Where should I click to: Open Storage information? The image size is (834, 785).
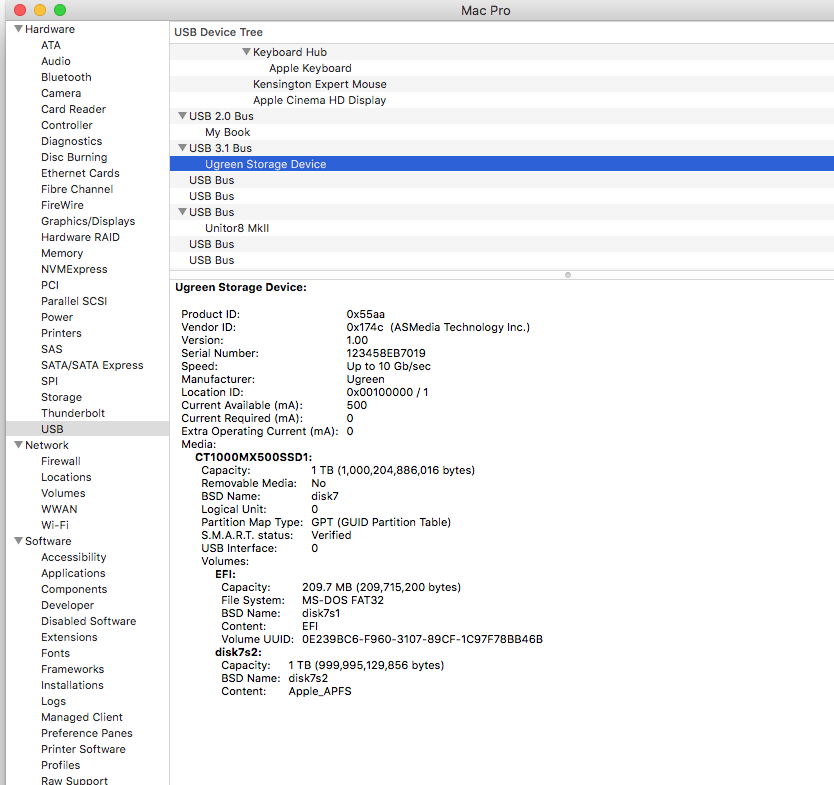point(62,397)
